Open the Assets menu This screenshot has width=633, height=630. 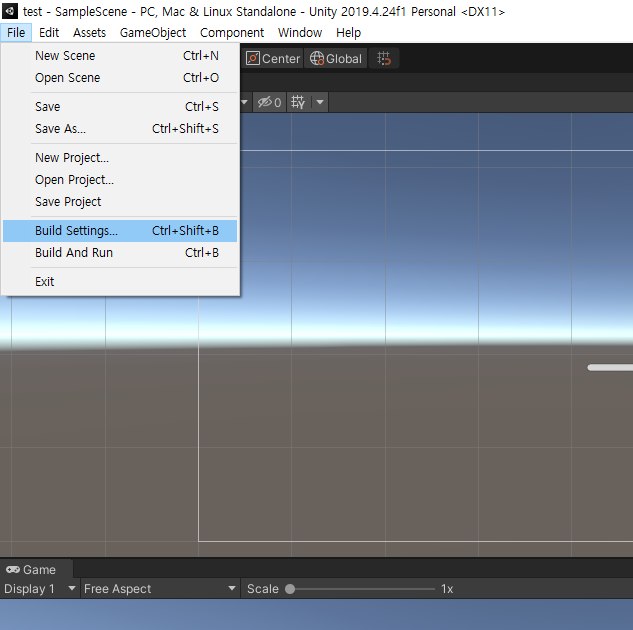click(x=89, y=33)
